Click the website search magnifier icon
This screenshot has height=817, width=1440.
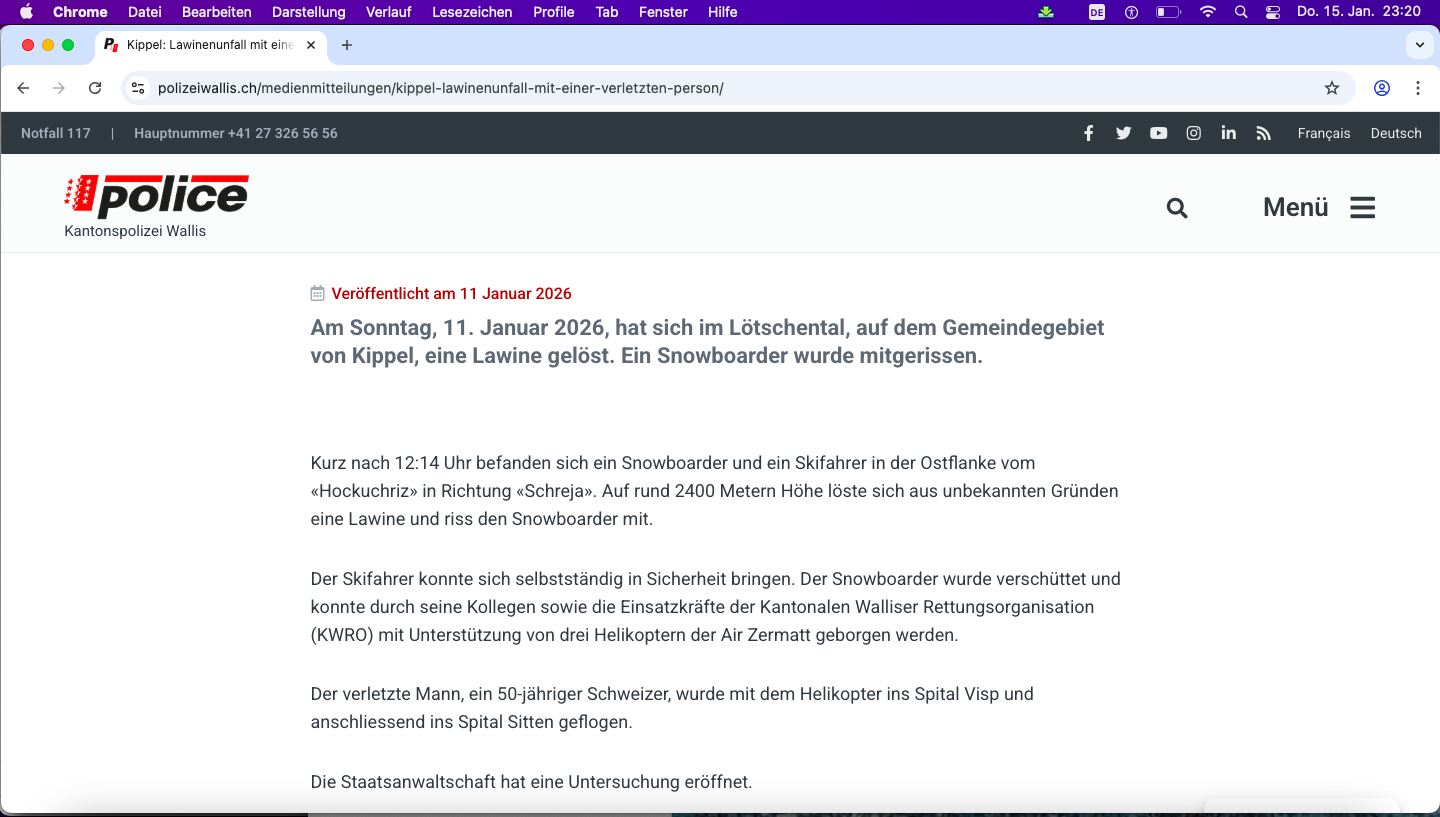[x=1177, y=207]
